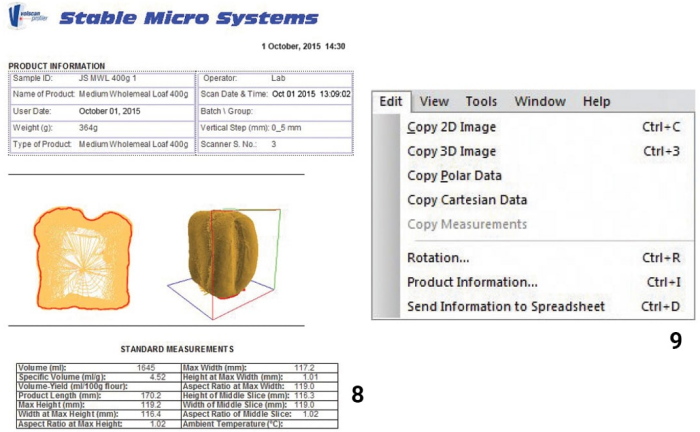Viewport: 700px width, 432px height.
Task: Click the greyed Copy Measurements entry
Action: pyautogui.click(x=467, y=224)
